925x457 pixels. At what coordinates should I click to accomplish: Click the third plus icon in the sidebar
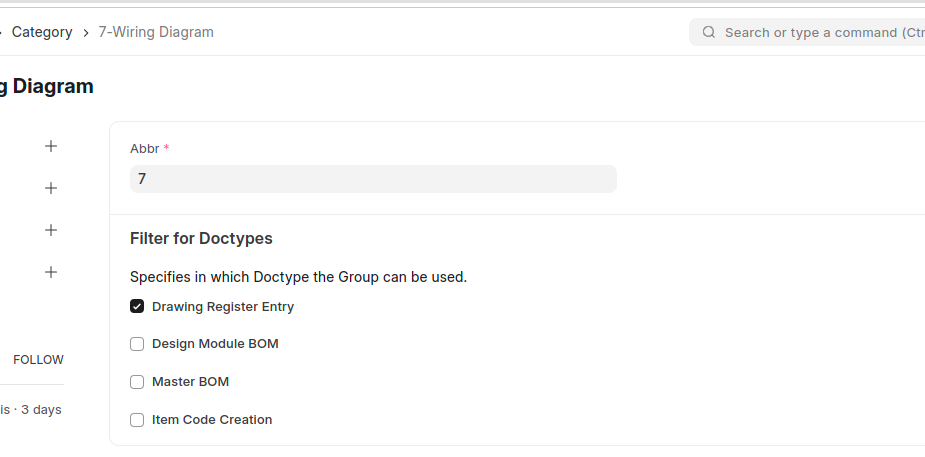tap(51, 230)
